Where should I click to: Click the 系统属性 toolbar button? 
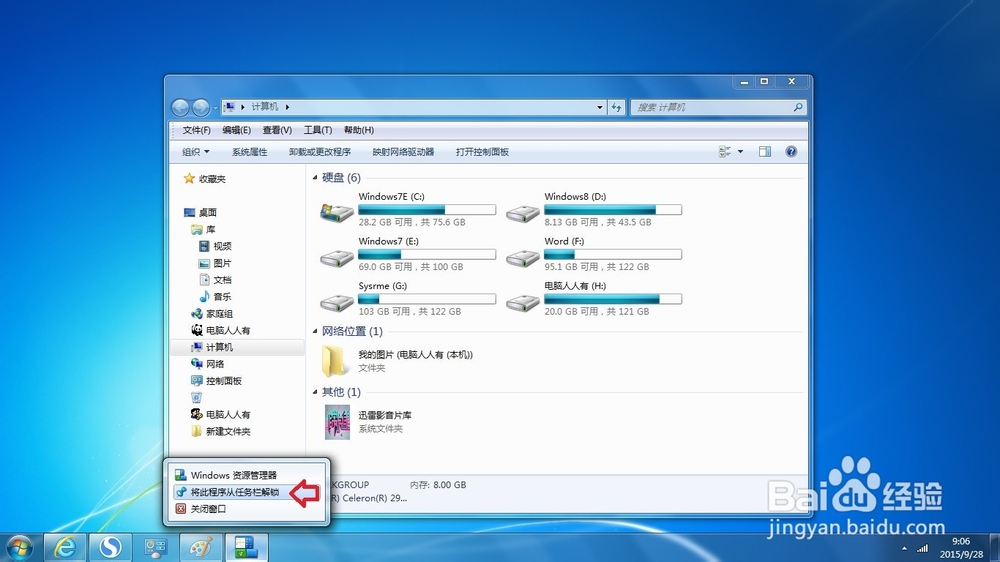point(249,152)
